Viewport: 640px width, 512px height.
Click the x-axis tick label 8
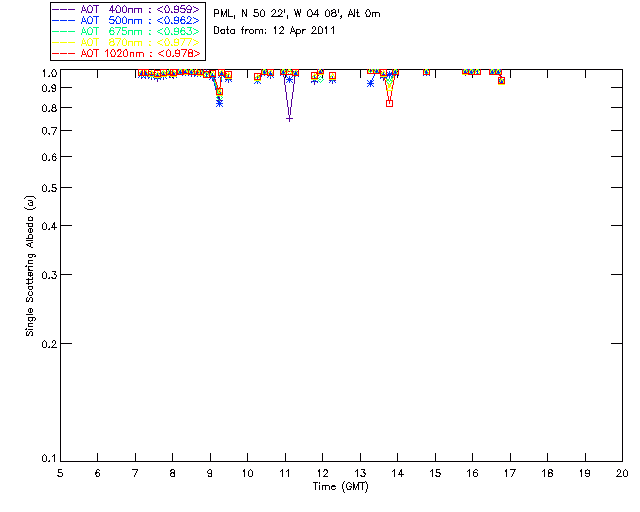(x=173, y=473)
